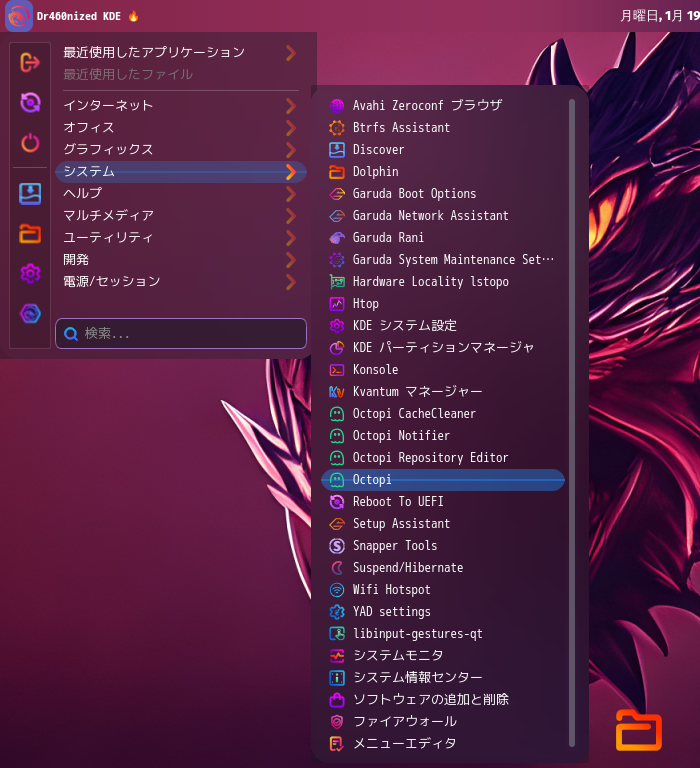Image resolution: width=700 pixels, height=768 pixels.
Task: Click the Reboot To UEFI icon
Action: click(337, 502)
